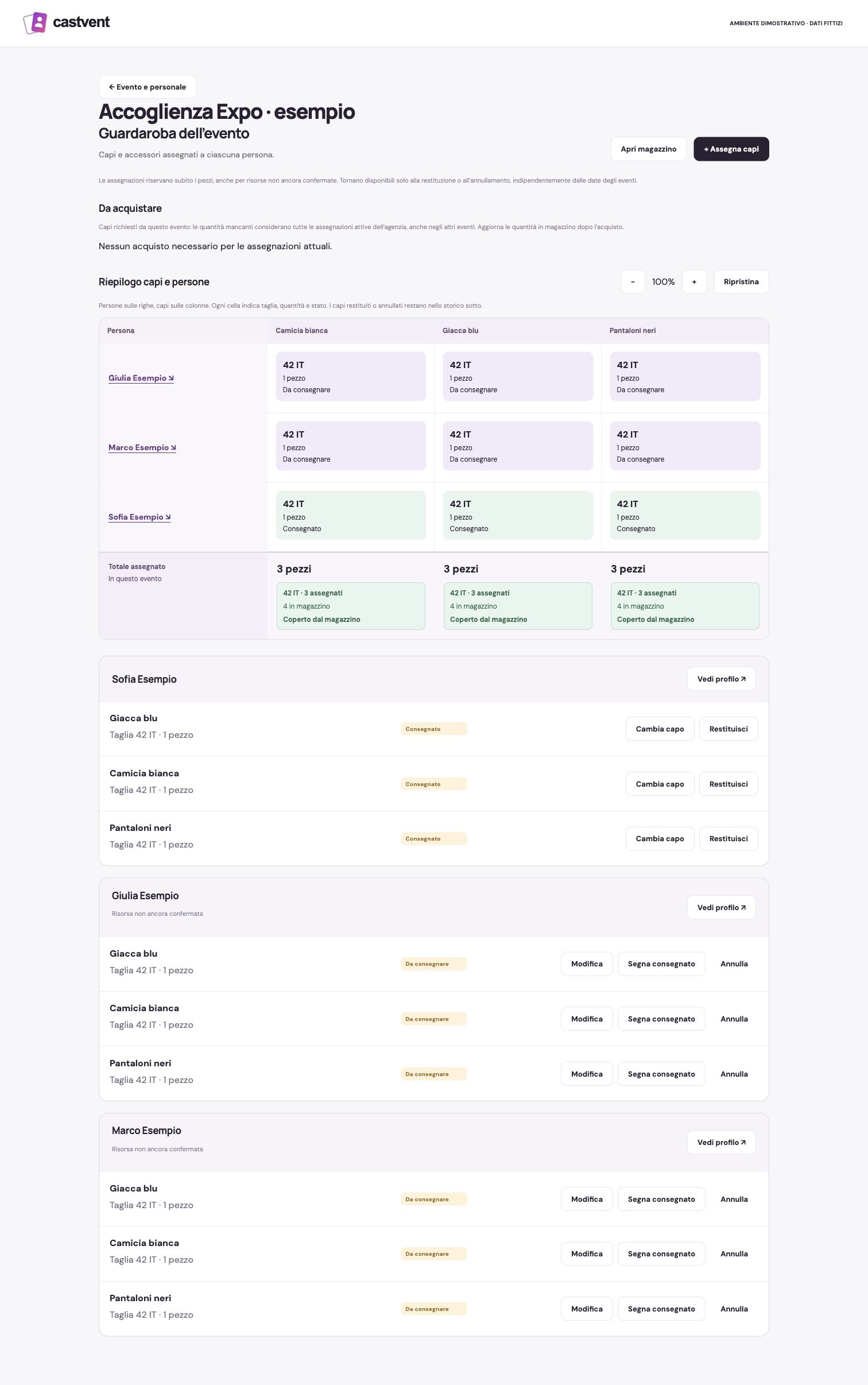
Task: Open the magazzino with Apri magazzino
Action: tap(648, 149)
